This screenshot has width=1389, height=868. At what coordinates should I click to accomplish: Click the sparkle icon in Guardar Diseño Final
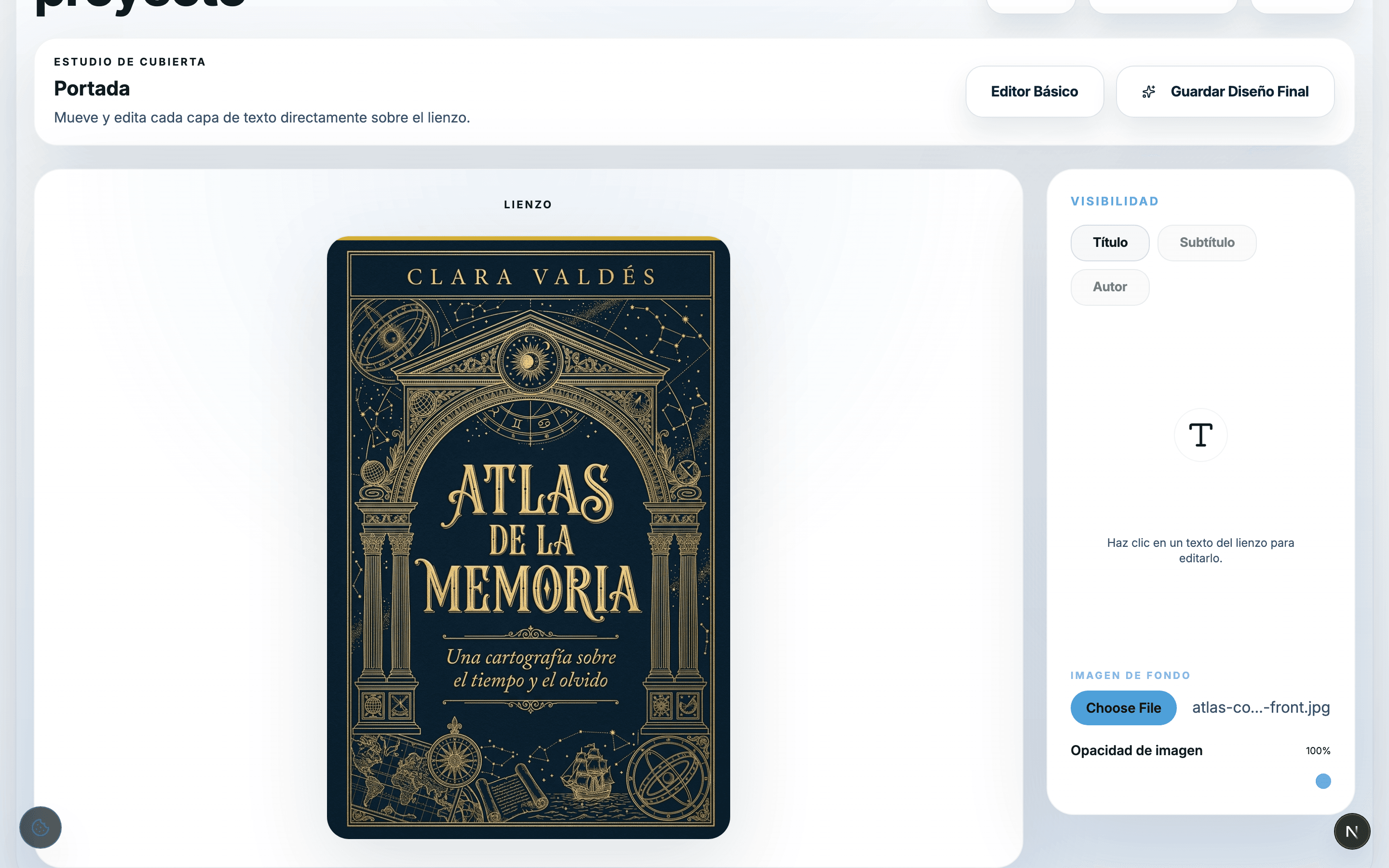1148,92
